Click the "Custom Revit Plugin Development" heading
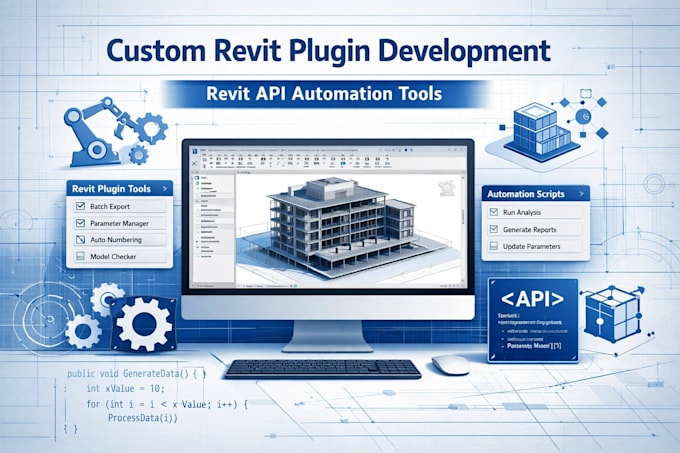This screenshot has height=453, width=680. pyautogui.click(x=328, y=51)
